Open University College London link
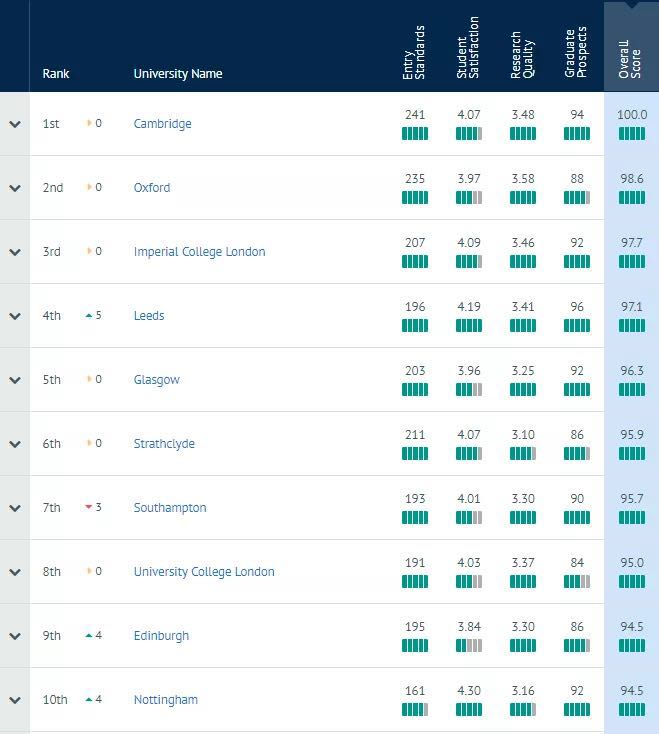Screen dimensions: 659x734 [204, 572]
